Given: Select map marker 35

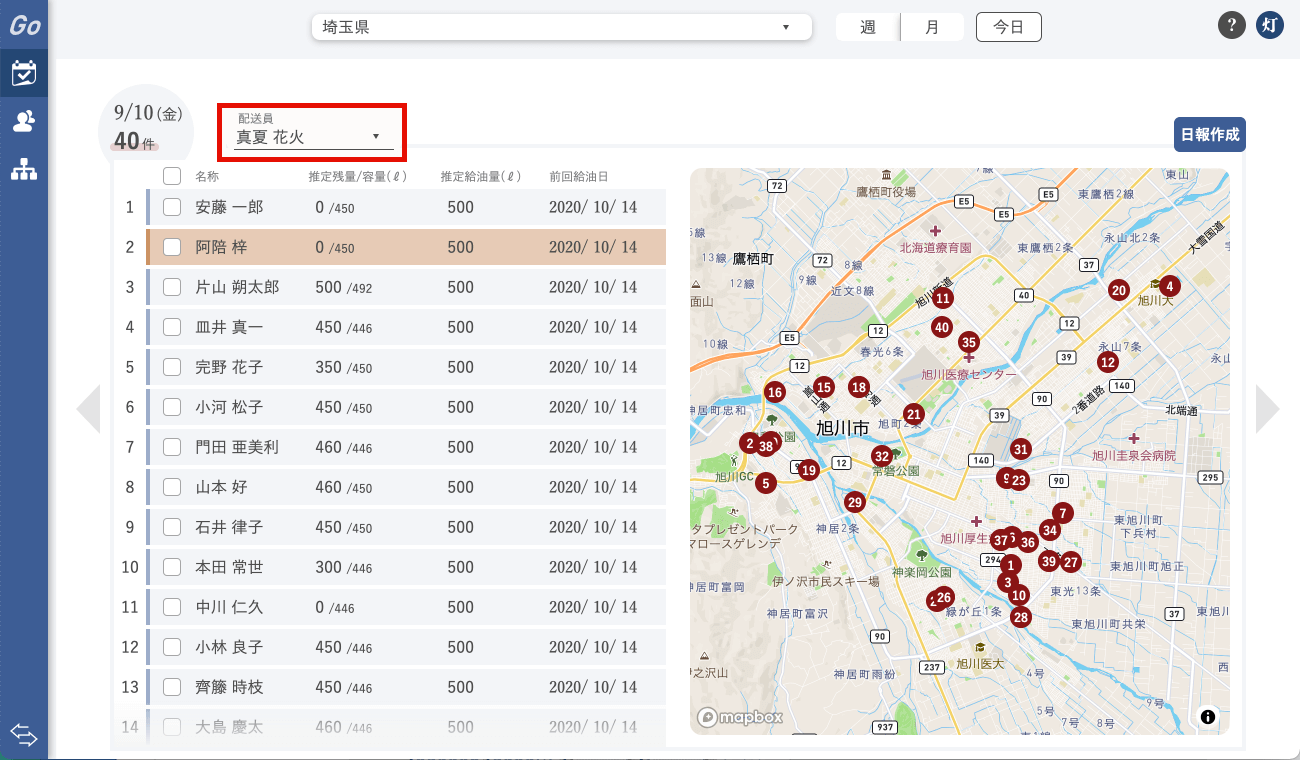Looking at the screenshot, I should [968, 342].
